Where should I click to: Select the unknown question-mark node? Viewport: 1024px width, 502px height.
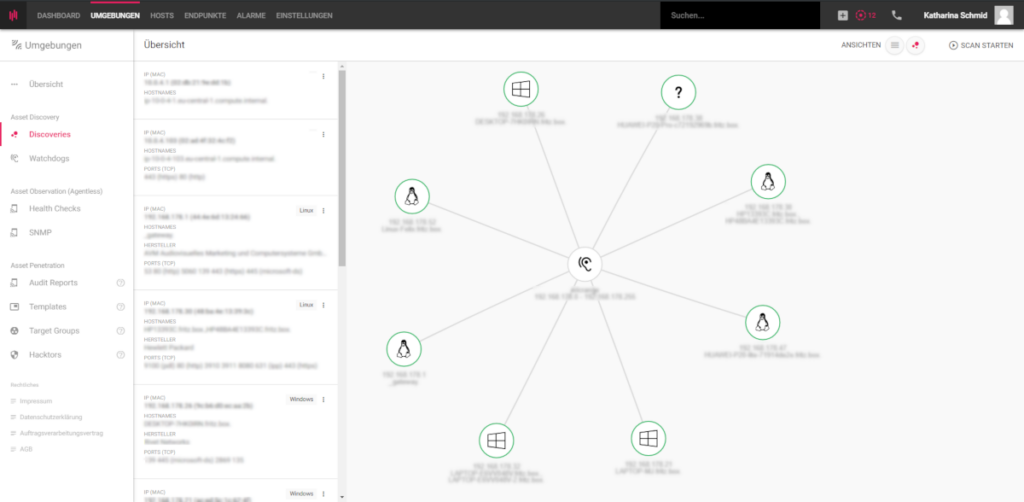coord(679,93)
